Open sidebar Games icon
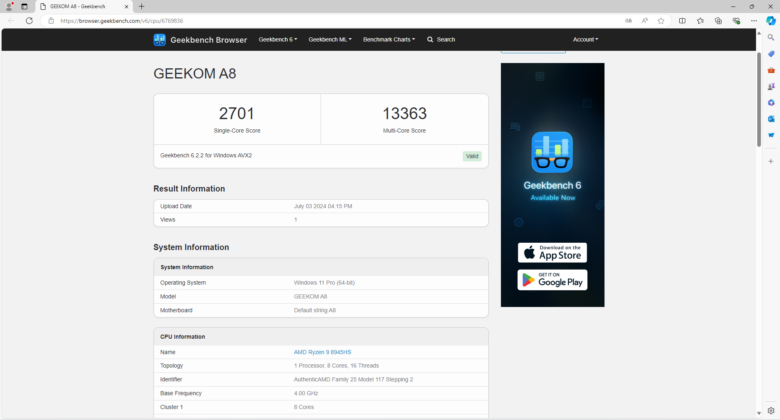780x420 pixels. point(771,87)
